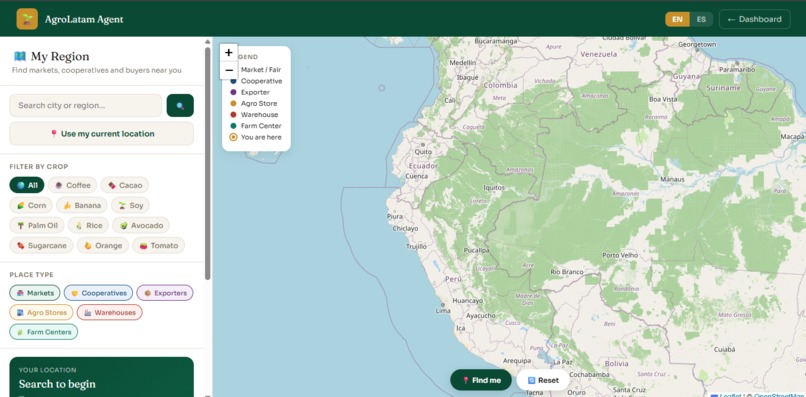Zoom in the map
This screenshot has width=806, height=397.
229,52
